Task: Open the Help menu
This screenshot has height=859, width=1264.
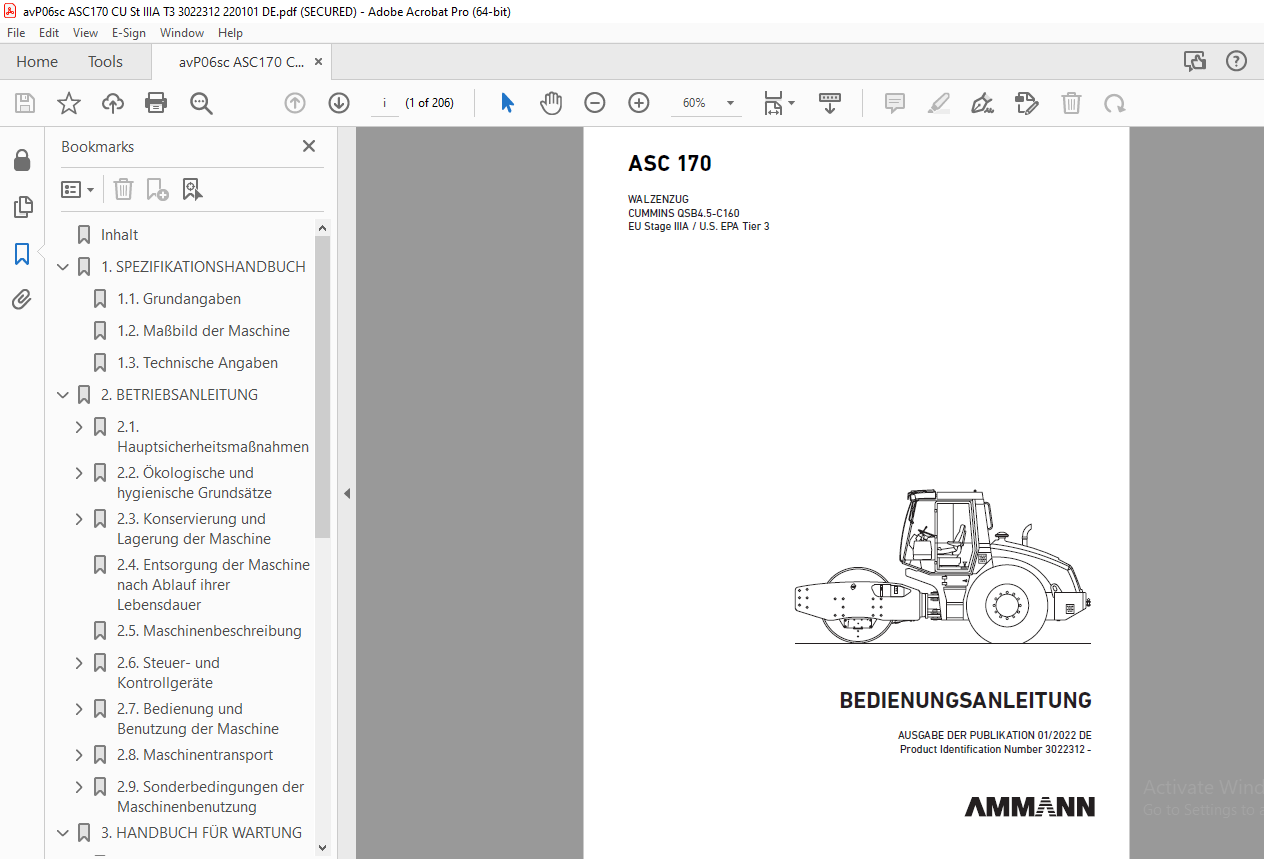Action: [x=230, y=32]
